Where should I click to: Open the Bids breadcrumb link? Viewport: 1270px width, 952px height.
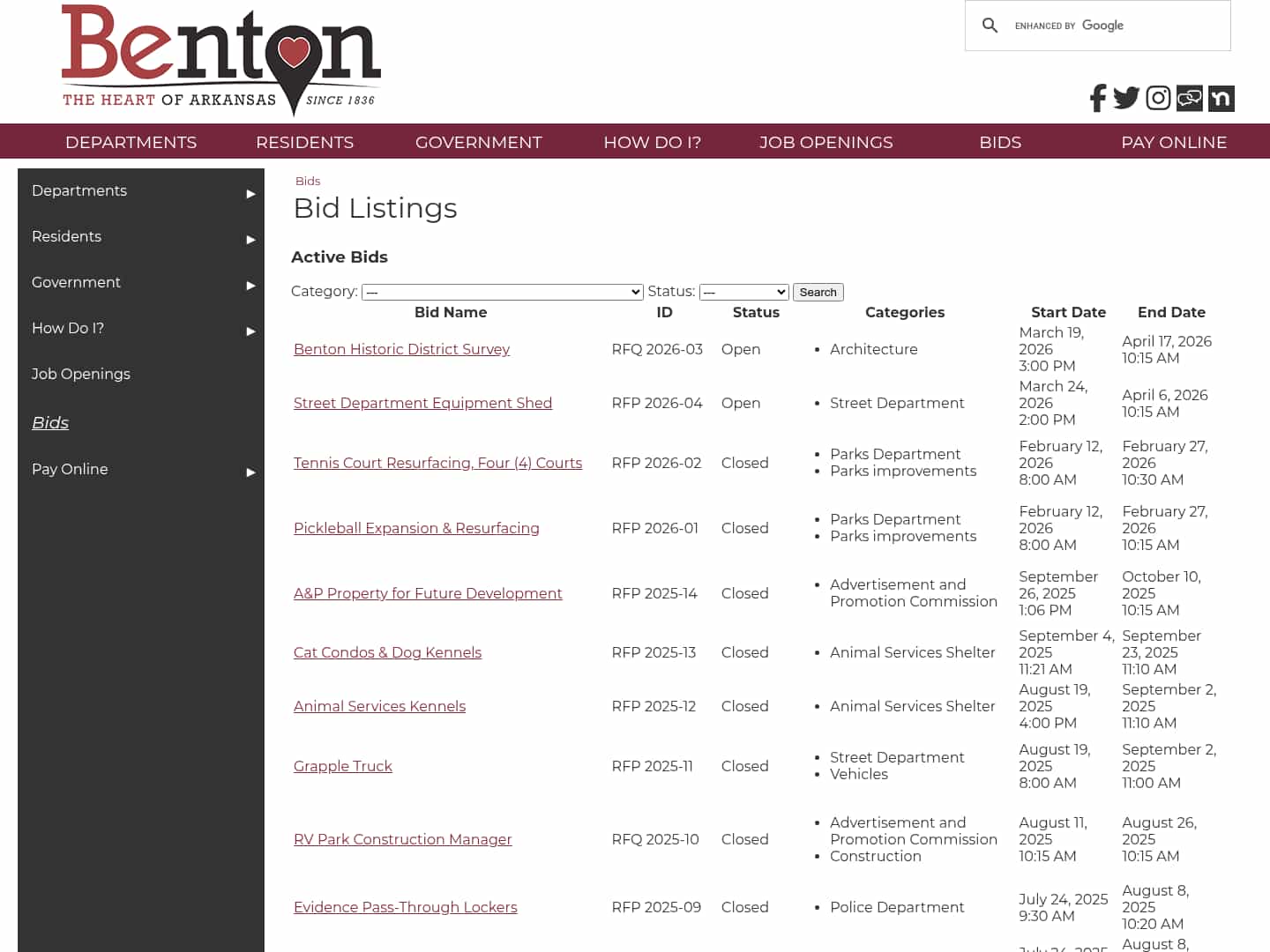pyautogui.click(x=308, y=181)
